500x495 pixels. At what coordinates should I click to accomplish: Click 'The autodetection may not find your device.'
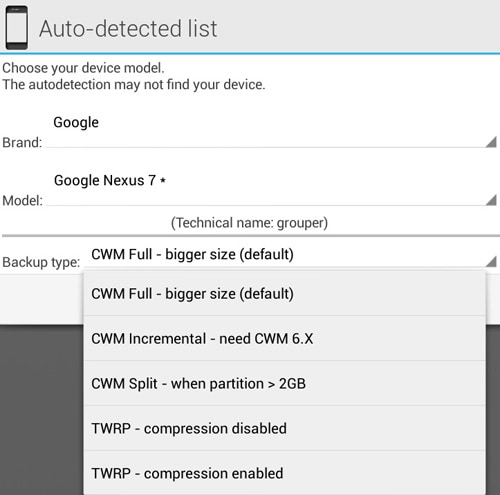coord(134,85)
